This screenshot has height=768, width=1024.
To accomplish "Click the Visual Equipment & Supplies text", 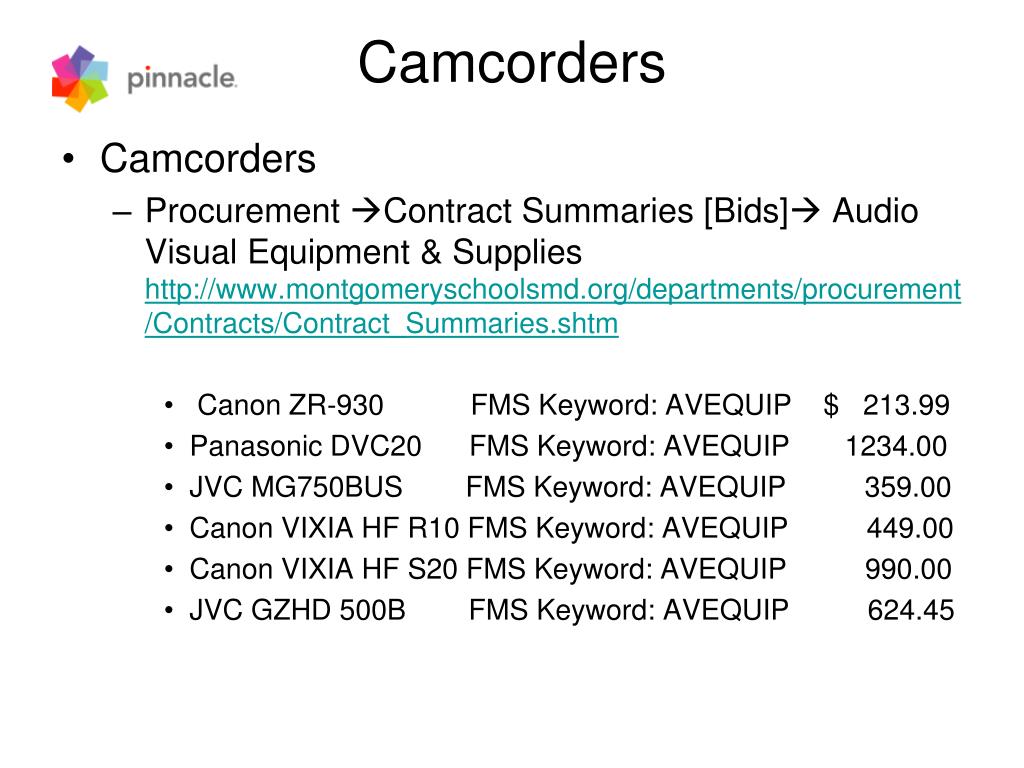I will (363, 252).
